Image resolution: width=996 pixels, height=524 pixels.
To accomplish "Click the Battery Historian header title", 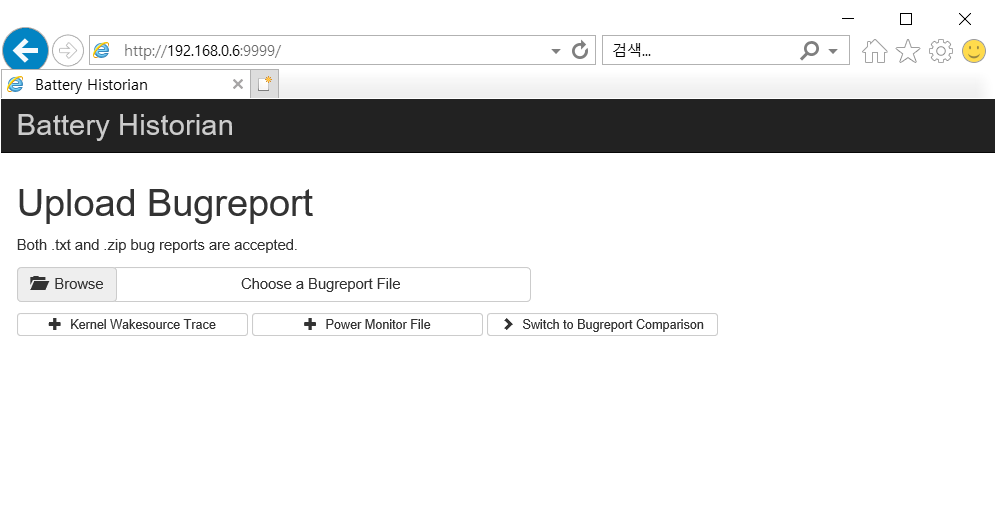I will coord(125,125).
